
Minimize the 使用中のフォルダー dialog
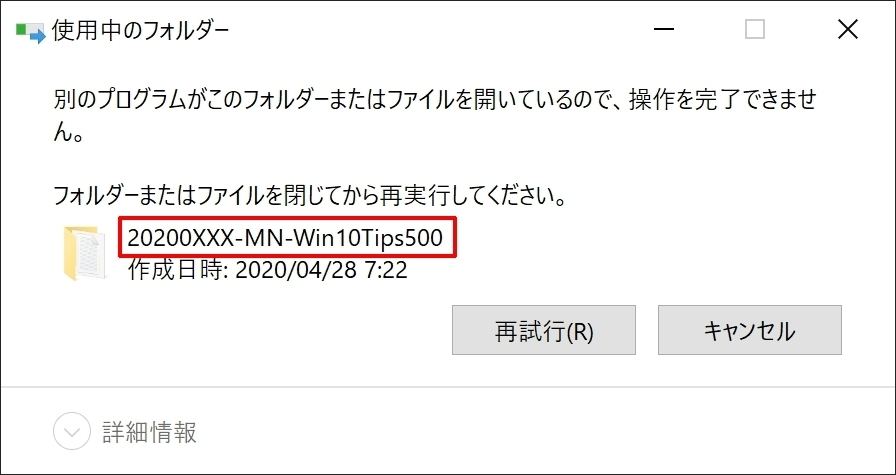click(664, 30)
